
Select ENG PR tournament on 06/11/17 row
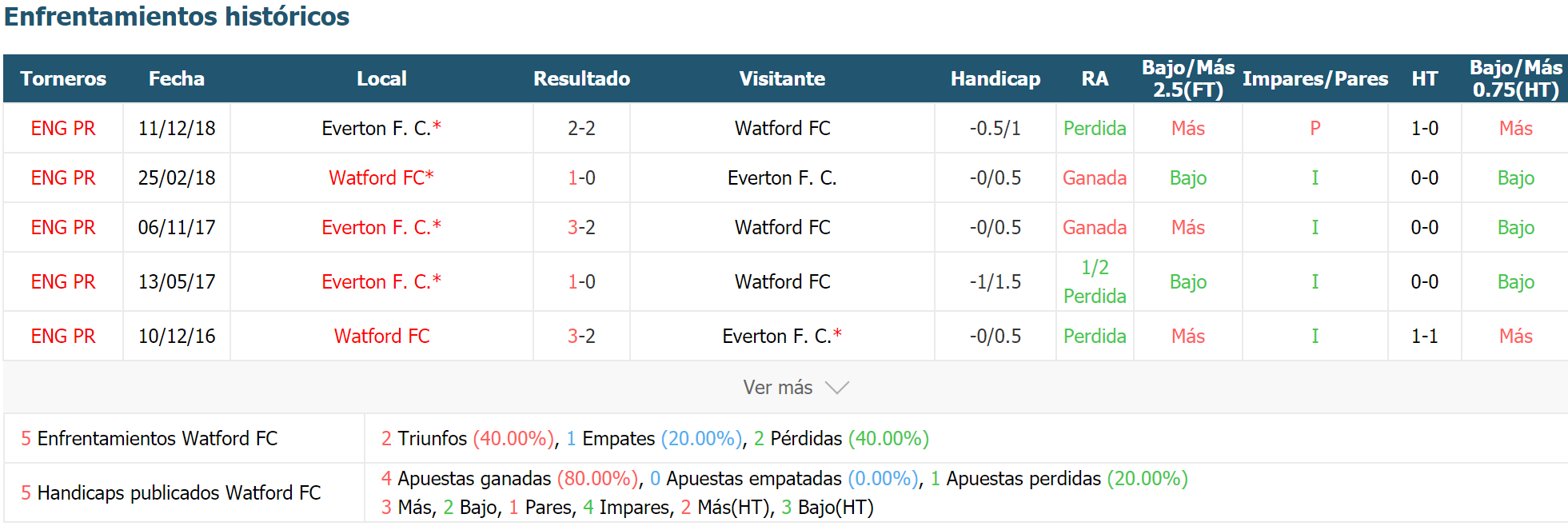[x=63, y=227]
